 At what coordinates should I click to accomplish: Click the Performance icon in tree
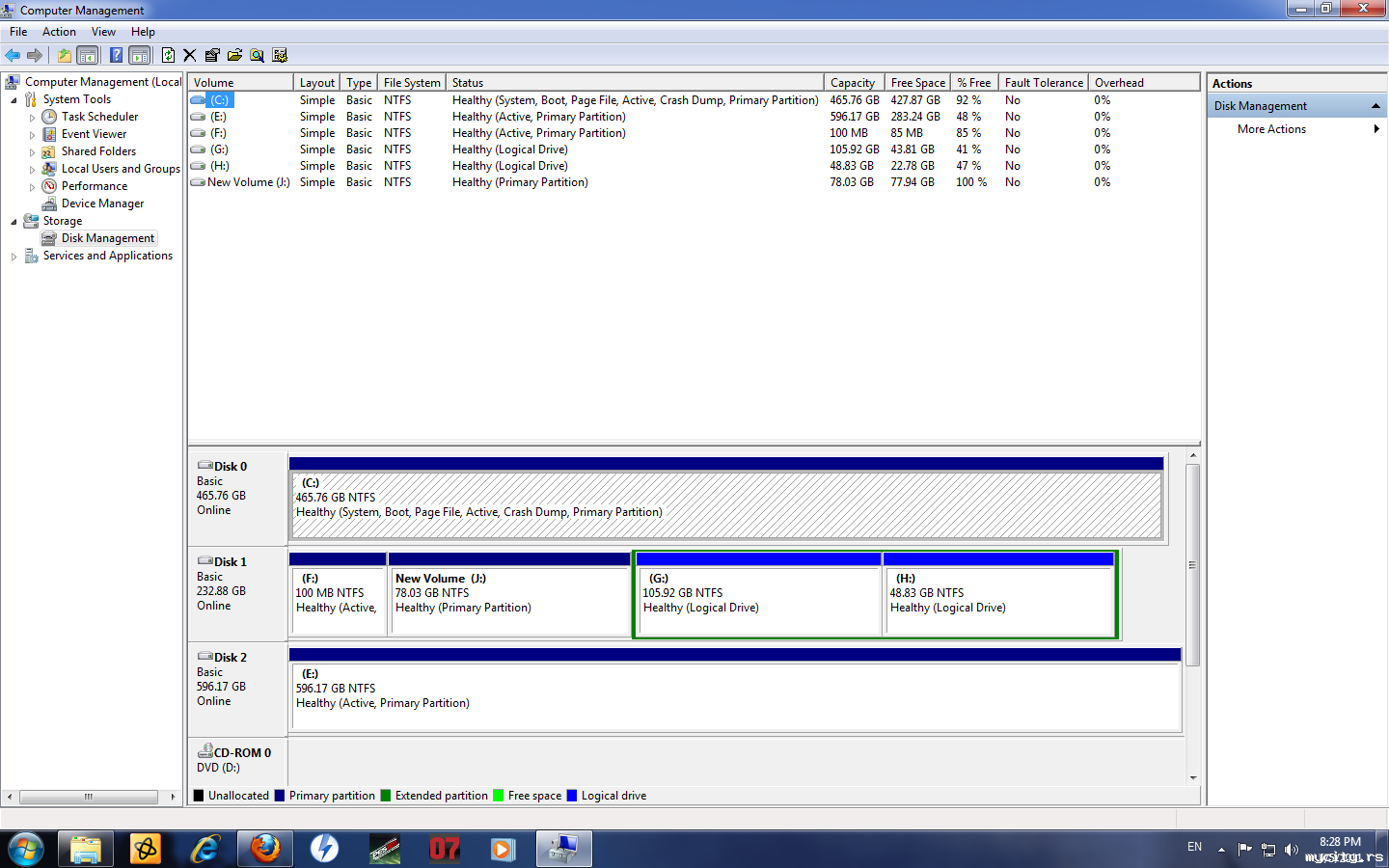pos(49,186)
